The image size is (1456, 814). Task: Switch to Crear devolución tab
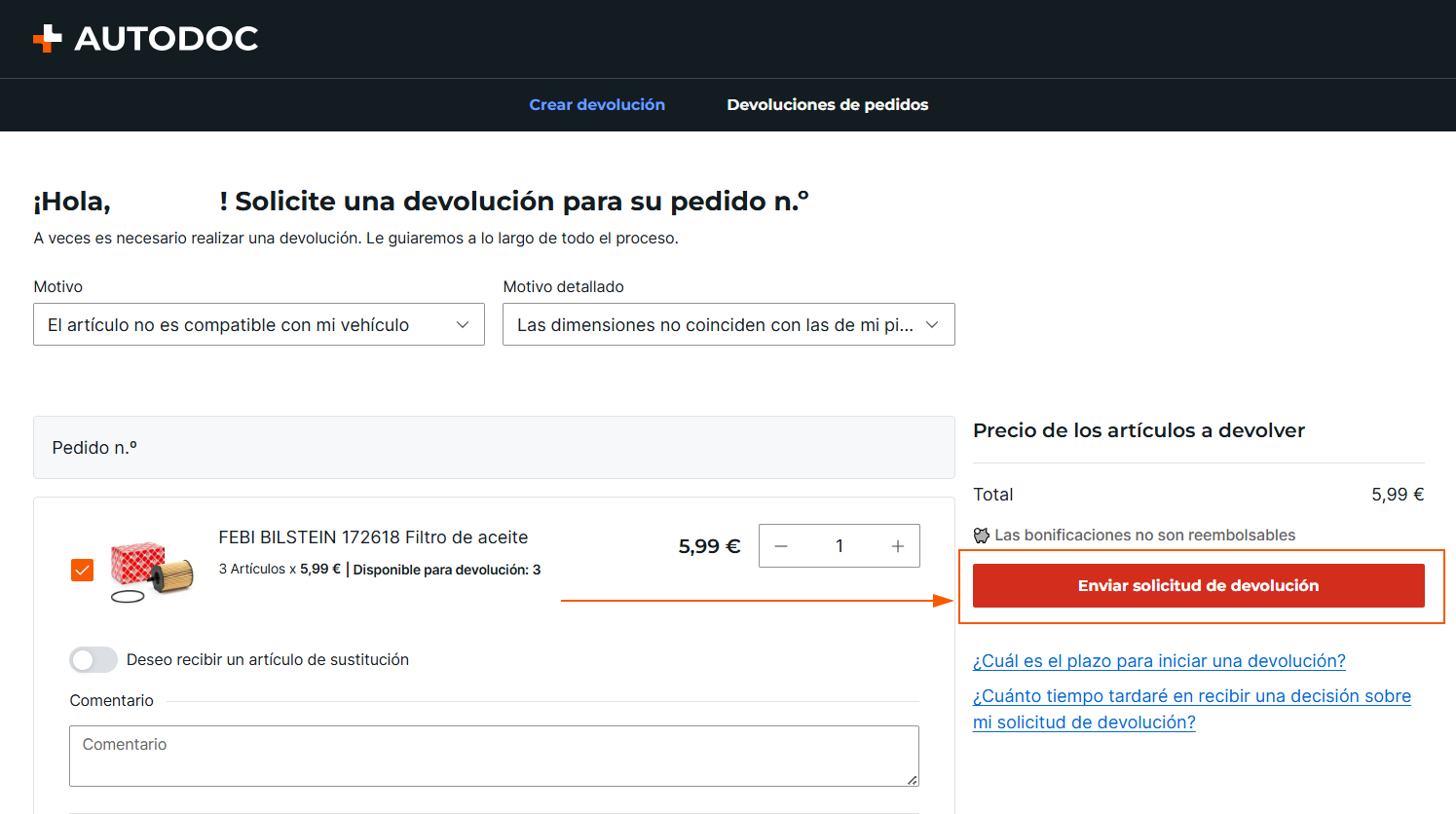597,104
